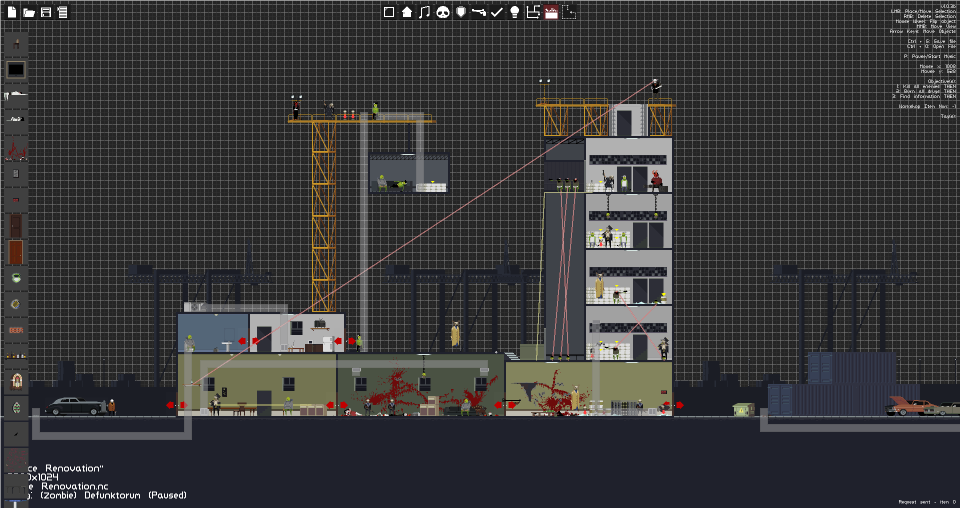Viewport: 960px width, 508px height.
Task: Select the house building icon
Action: pos(407,12)
